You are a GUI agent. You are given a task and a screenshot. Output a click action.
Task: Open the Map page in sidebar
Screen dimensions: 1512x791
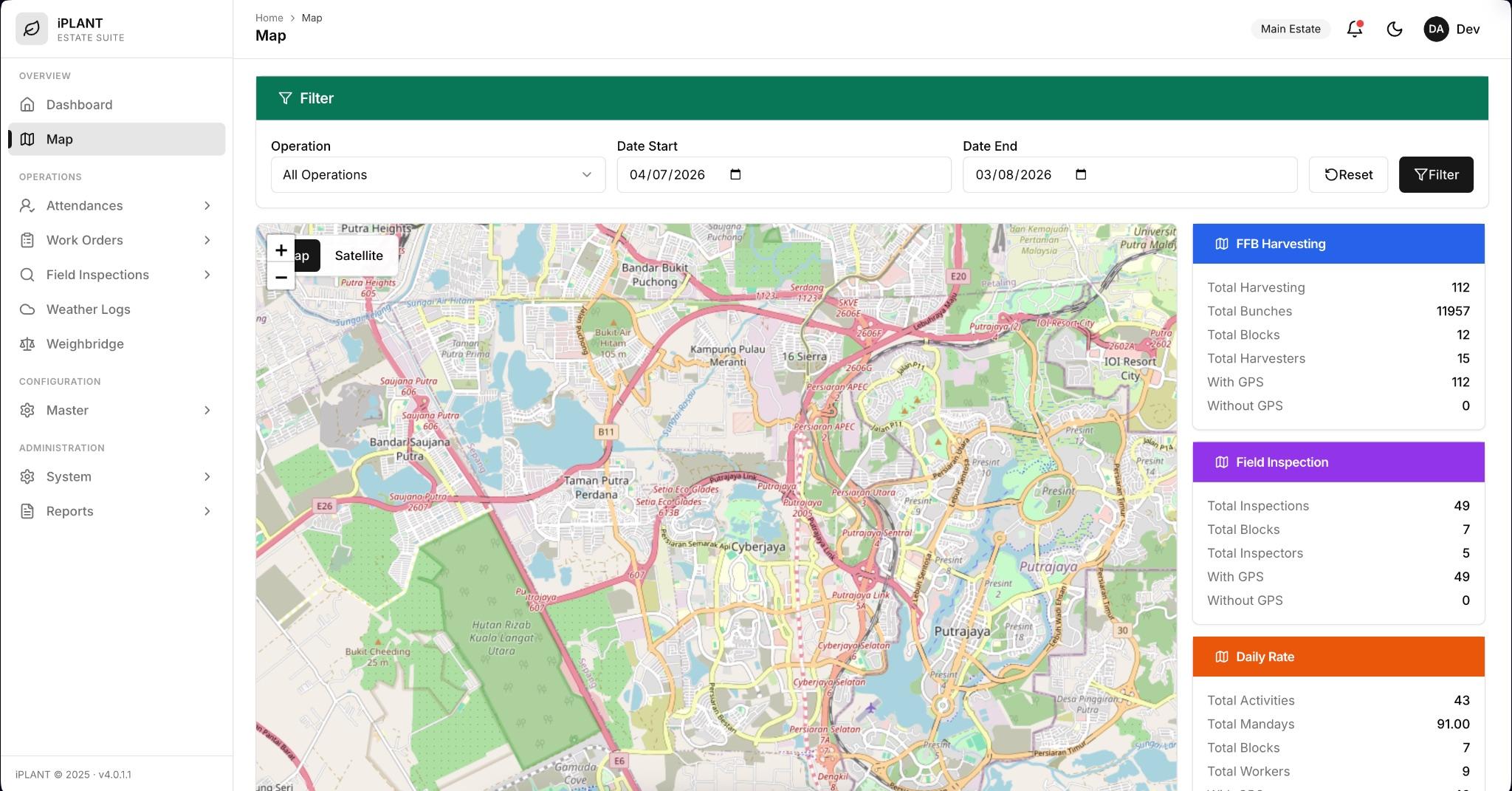click(117, 139)
